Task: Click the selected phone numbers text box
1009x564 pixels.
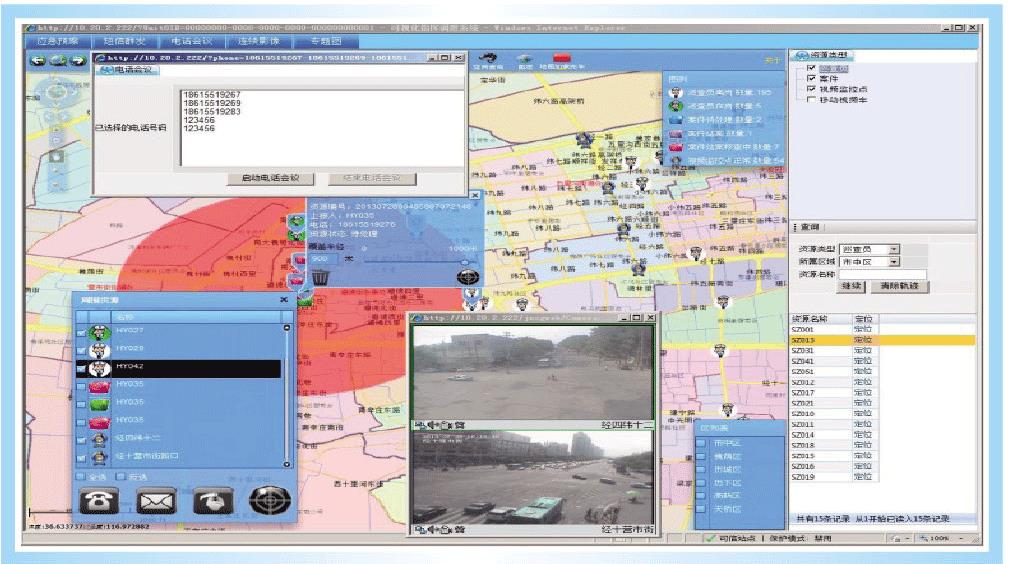Action: coord(322,127)
